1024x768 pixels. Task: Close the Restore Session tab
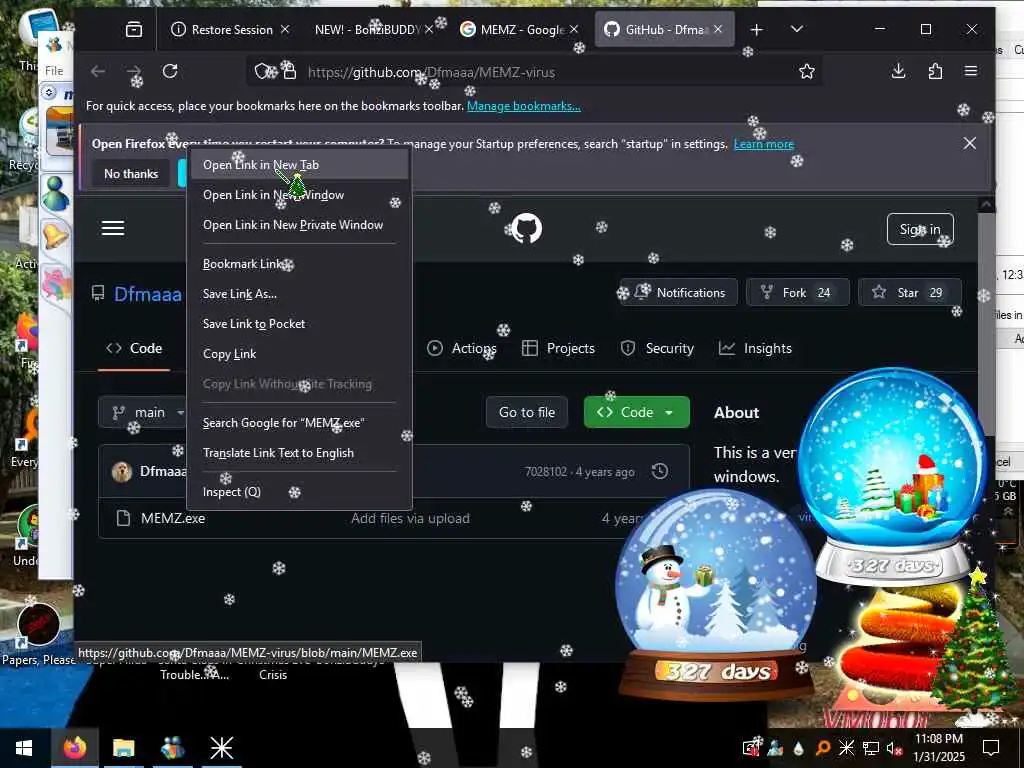(x=285, y=29)
